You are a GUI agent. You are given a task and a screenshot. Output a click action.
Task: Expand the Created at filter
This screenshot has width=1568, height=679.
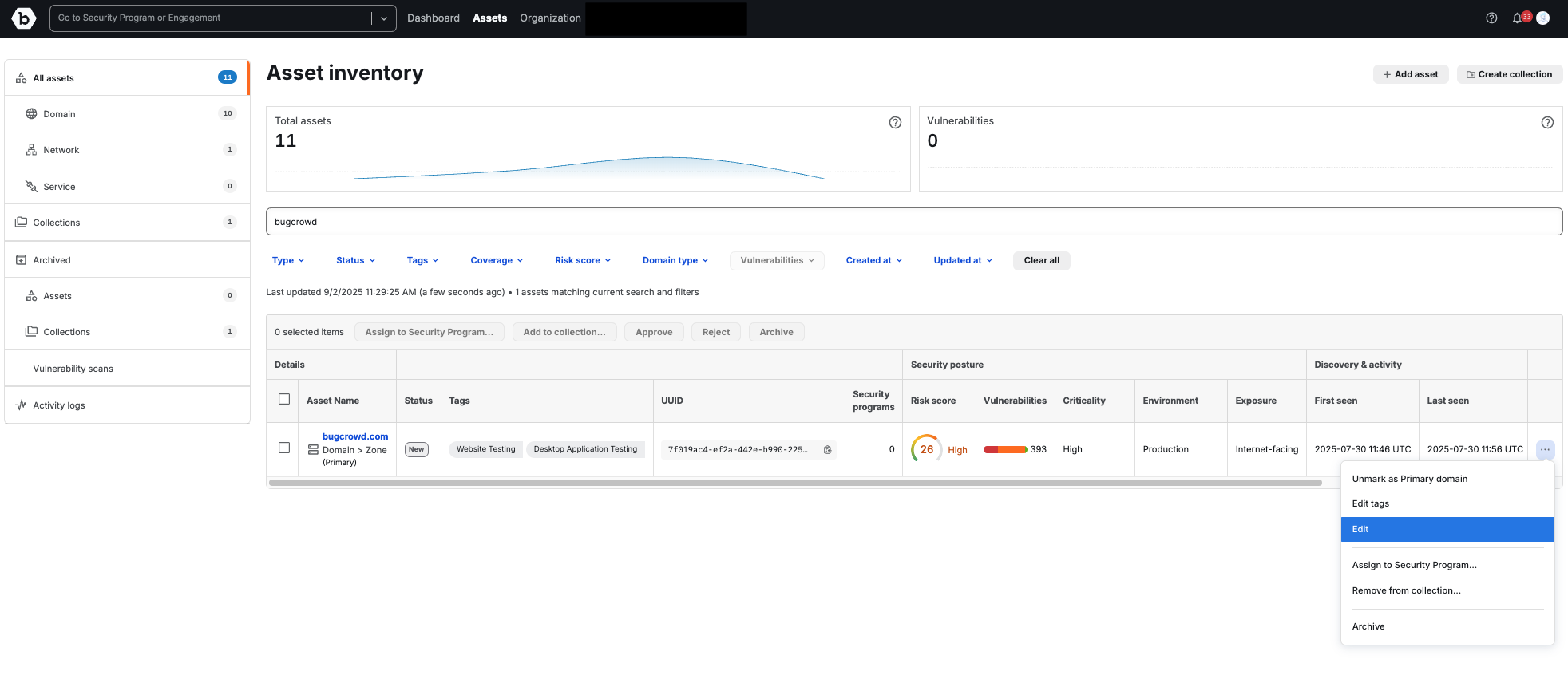tap(874, 260)
